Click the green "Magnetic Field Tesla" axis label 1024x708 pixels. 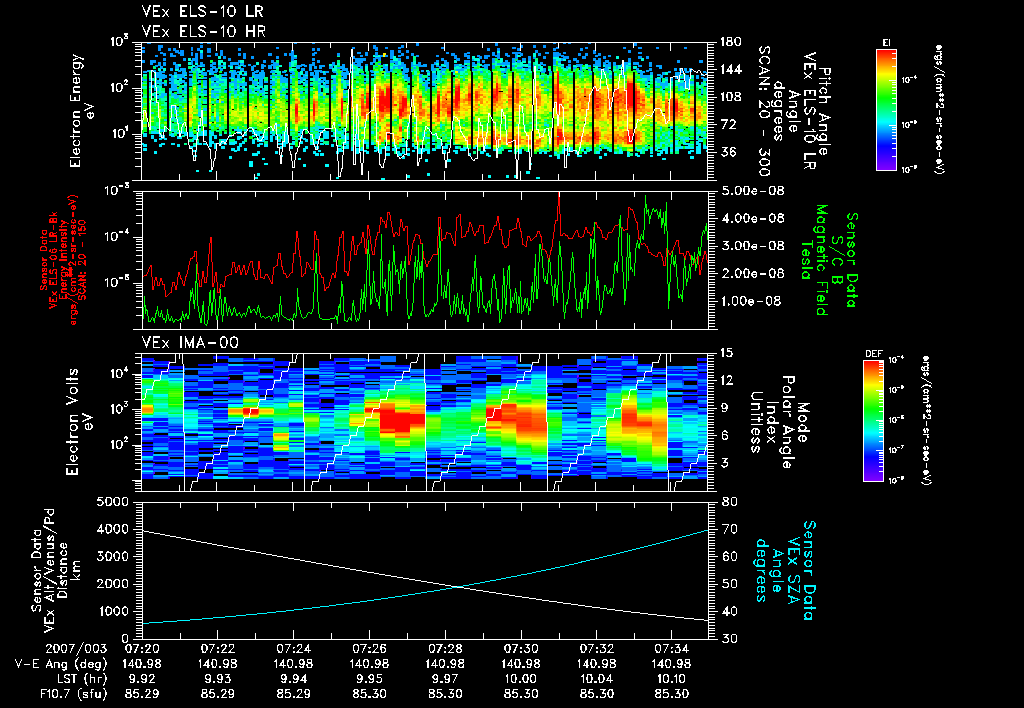[x=814, y=259]
